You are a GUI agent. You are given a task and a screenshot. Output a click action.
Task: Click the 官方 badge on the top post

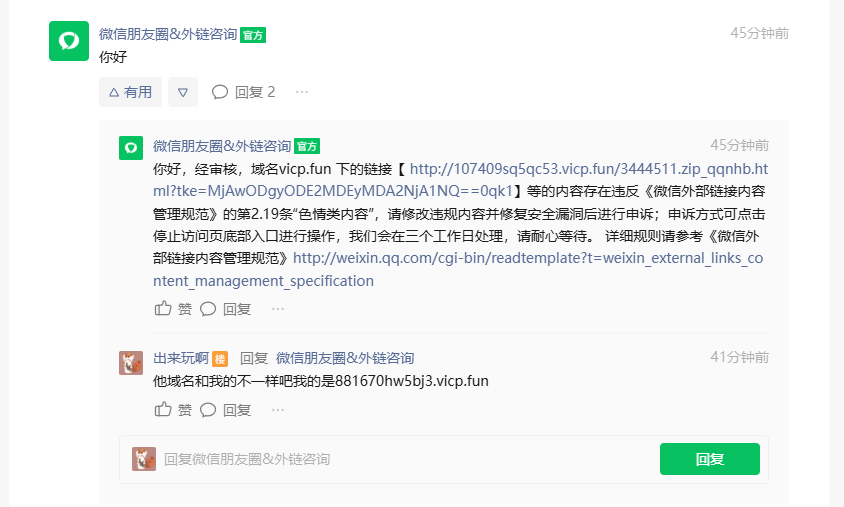[x=253, y=35]
